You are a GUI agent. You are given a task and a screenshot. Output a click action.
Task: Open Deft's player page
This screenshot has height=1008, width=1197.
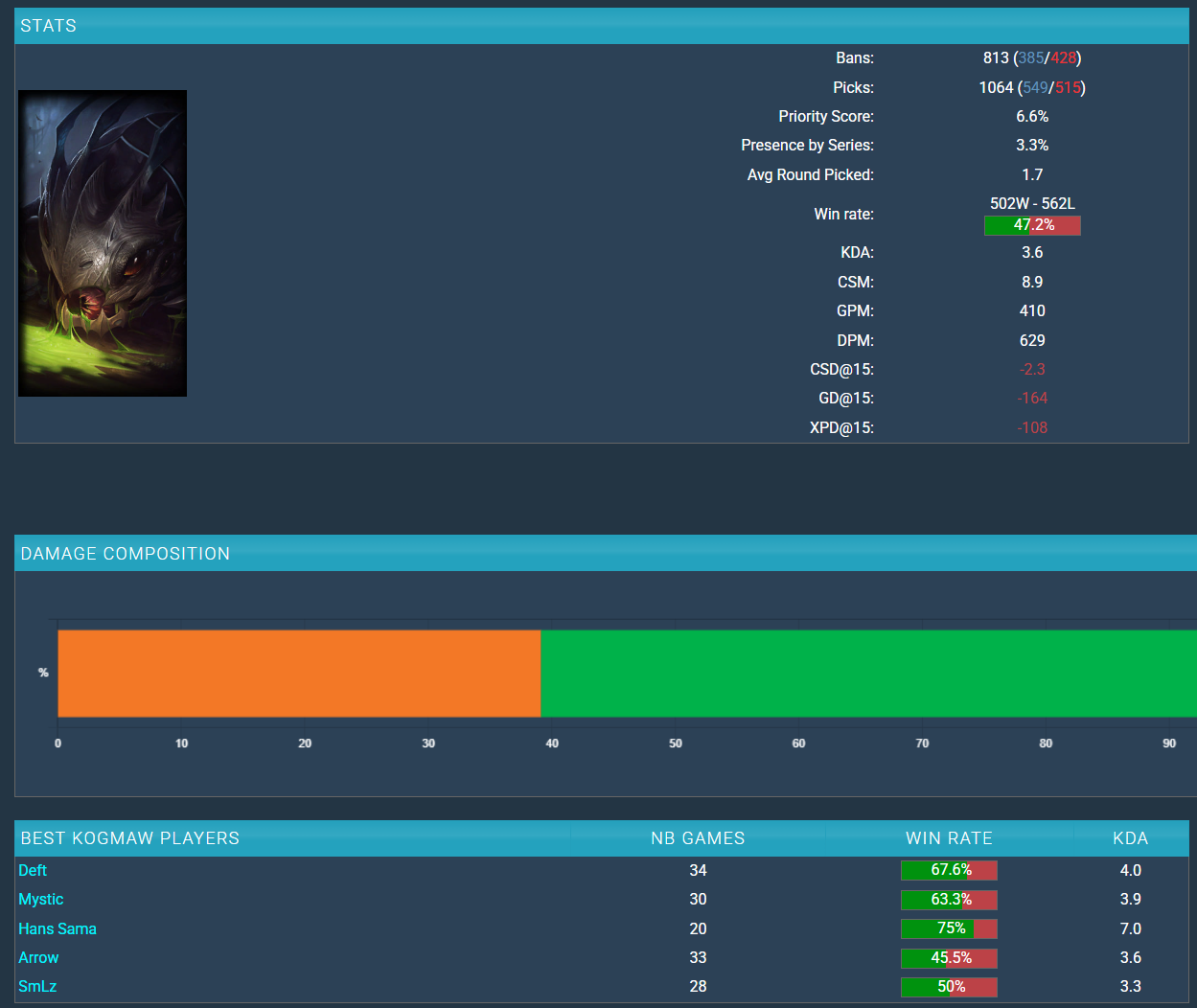[33, 870]
